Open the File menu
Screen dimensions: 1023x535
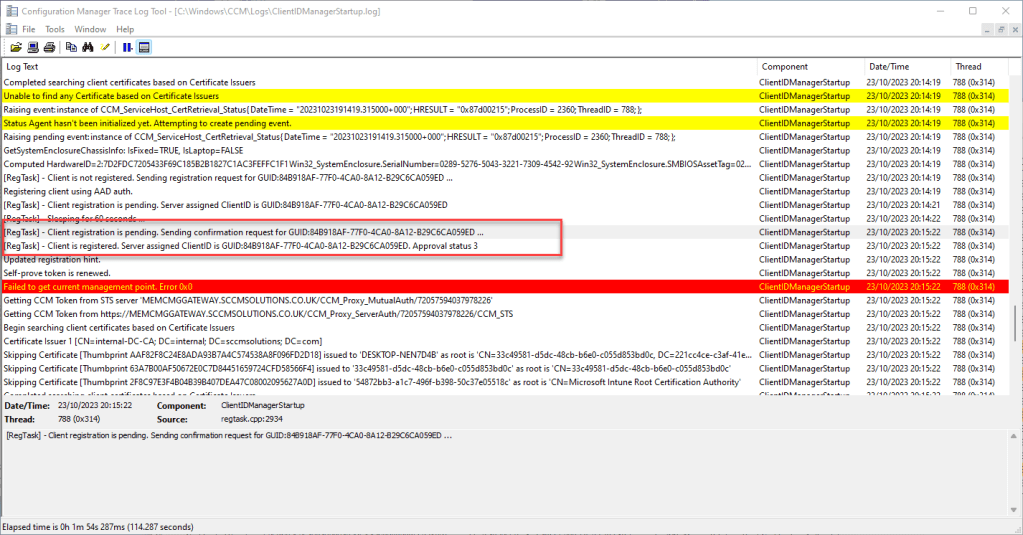(28, 29)
